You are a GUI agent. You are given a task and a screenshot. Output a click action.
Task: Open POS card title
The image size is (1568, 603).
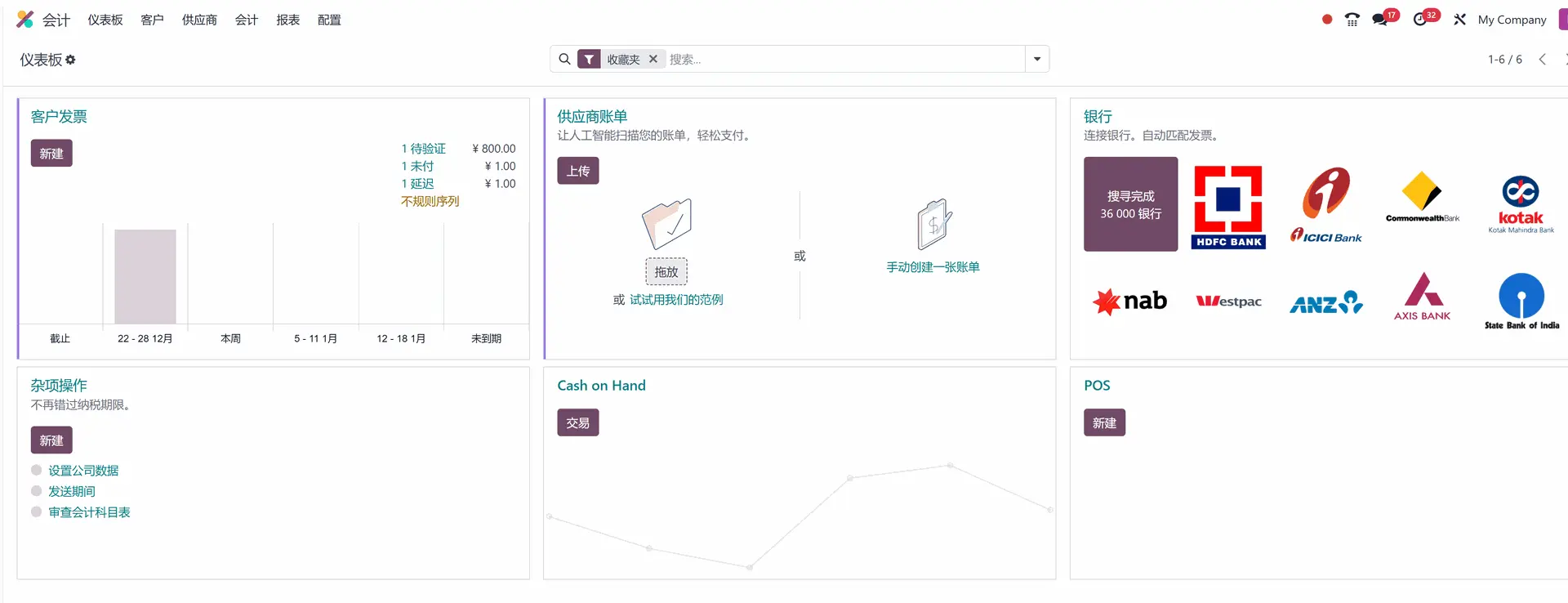[1097, 386]
